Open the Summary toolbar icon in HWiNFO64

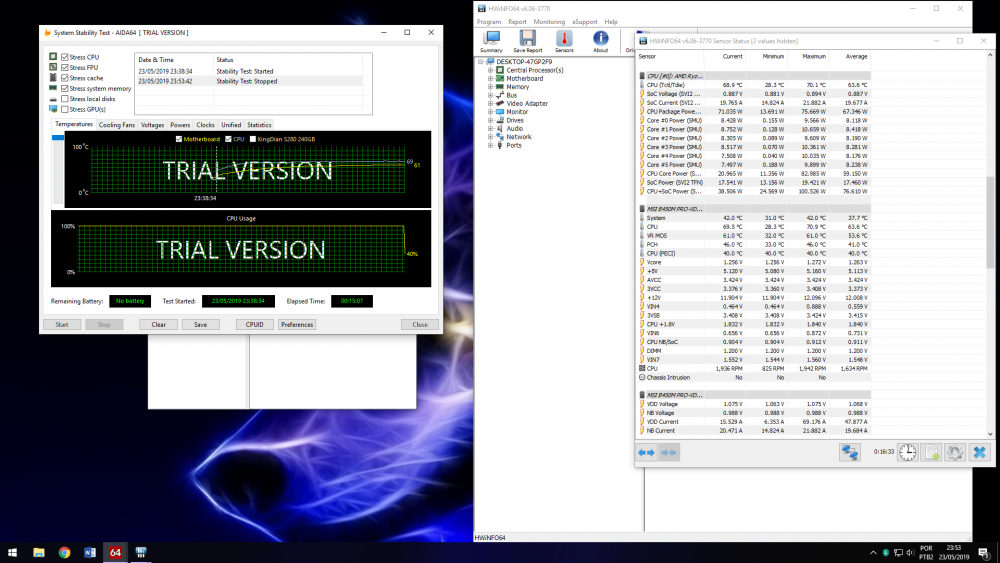tap(491, 40)
